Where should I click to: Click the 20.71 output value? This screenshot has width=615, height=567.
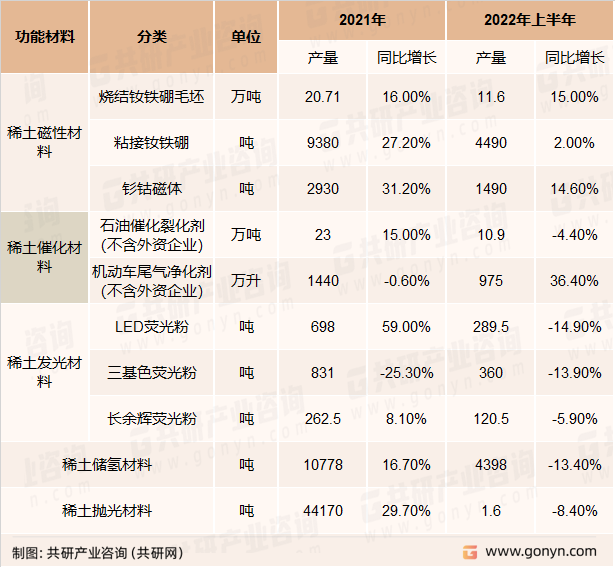pos(322,97)
